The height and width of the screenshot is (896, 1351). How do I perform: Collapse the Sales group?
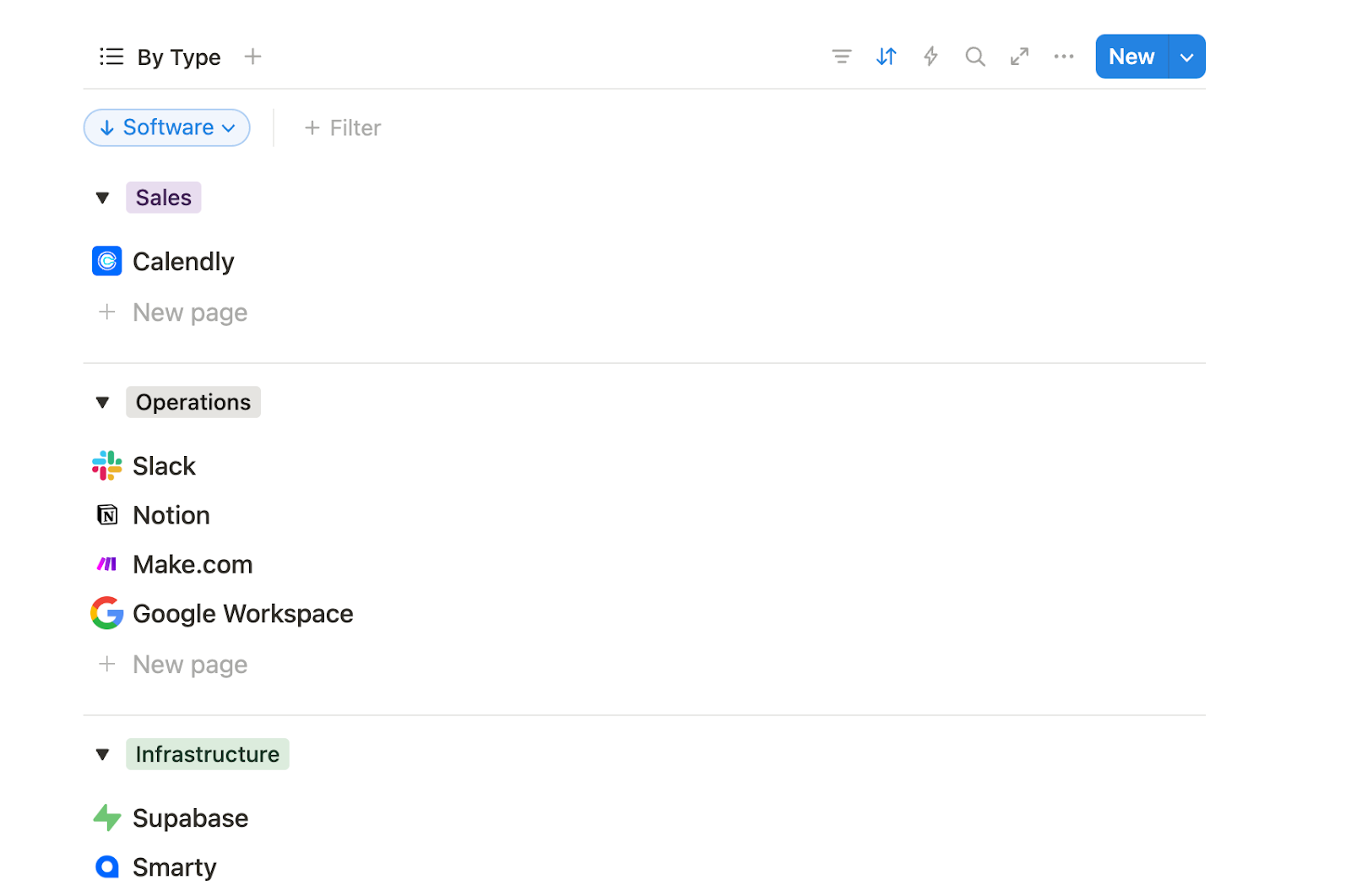pyautogui.click(x=103, y=198)
